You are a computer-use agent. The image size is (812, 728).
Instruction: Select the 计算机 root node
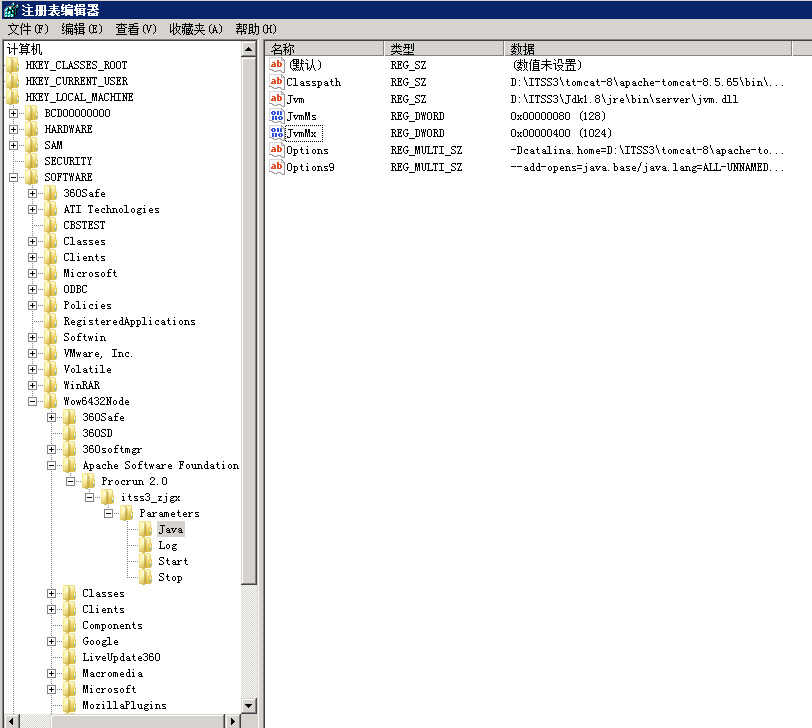coord(24,49)
